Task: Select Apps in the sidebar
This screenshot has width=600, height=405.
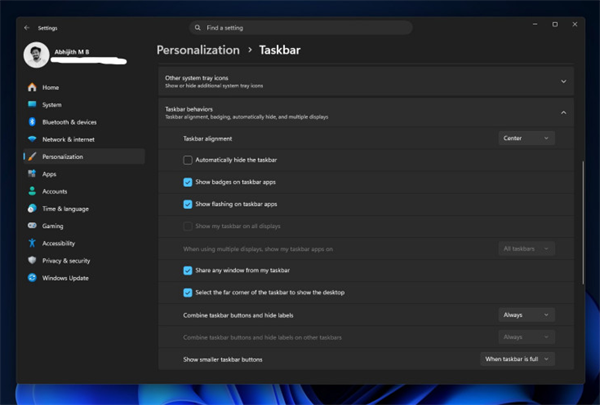Action: [x=84, y=174]
